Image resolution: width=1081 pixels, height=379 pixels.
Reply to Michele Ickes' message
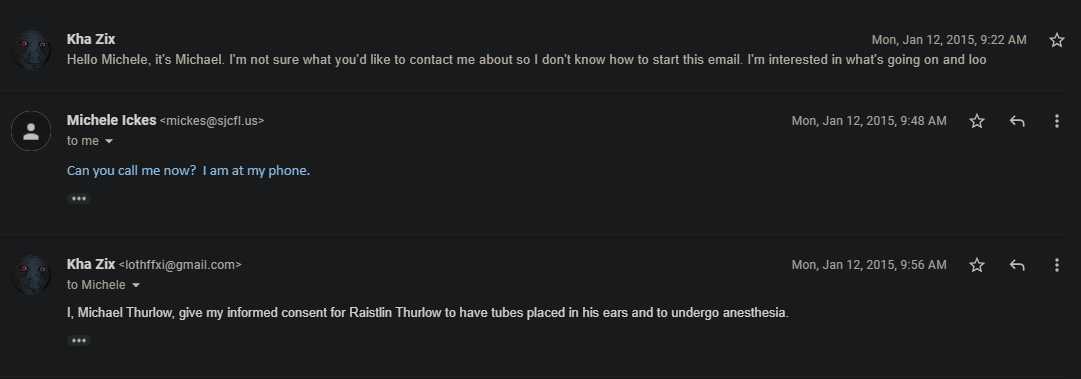point(1017,121)
